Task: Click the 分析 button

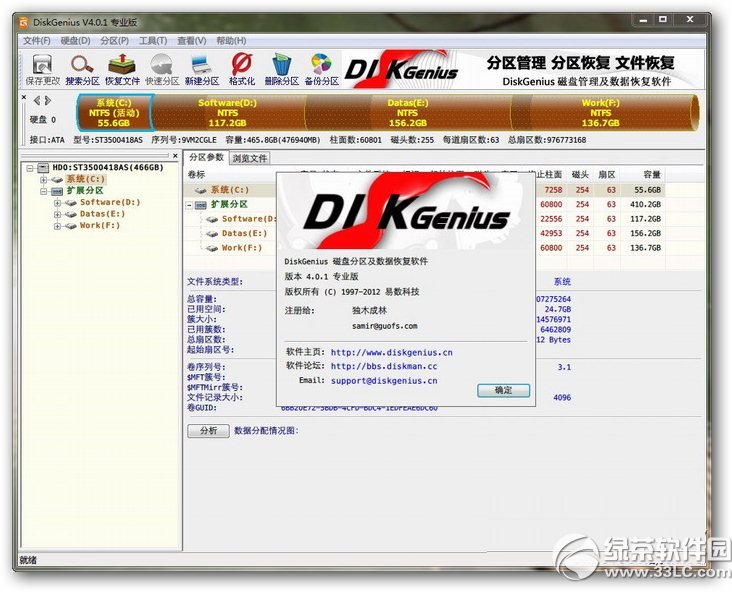Action: click(208, 430)
